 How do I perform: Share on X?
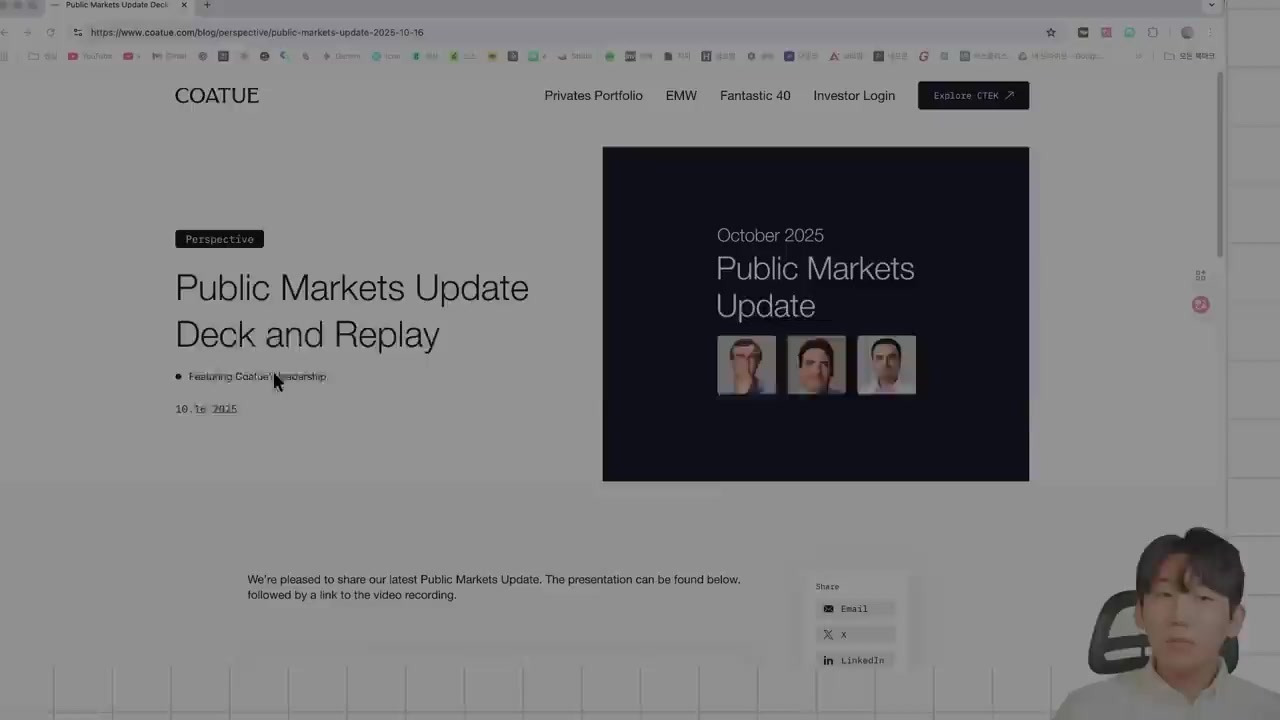[x=855, y=635]
